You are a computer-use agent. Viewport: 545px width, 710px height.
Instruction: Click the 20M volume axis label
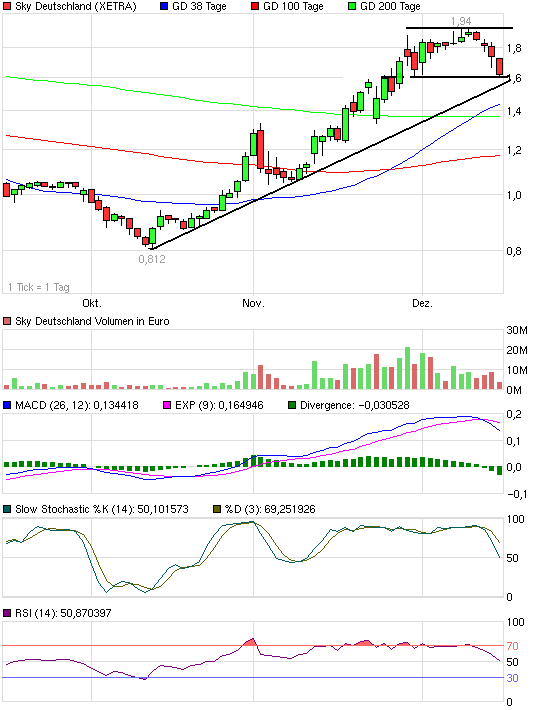pos(517,350)
